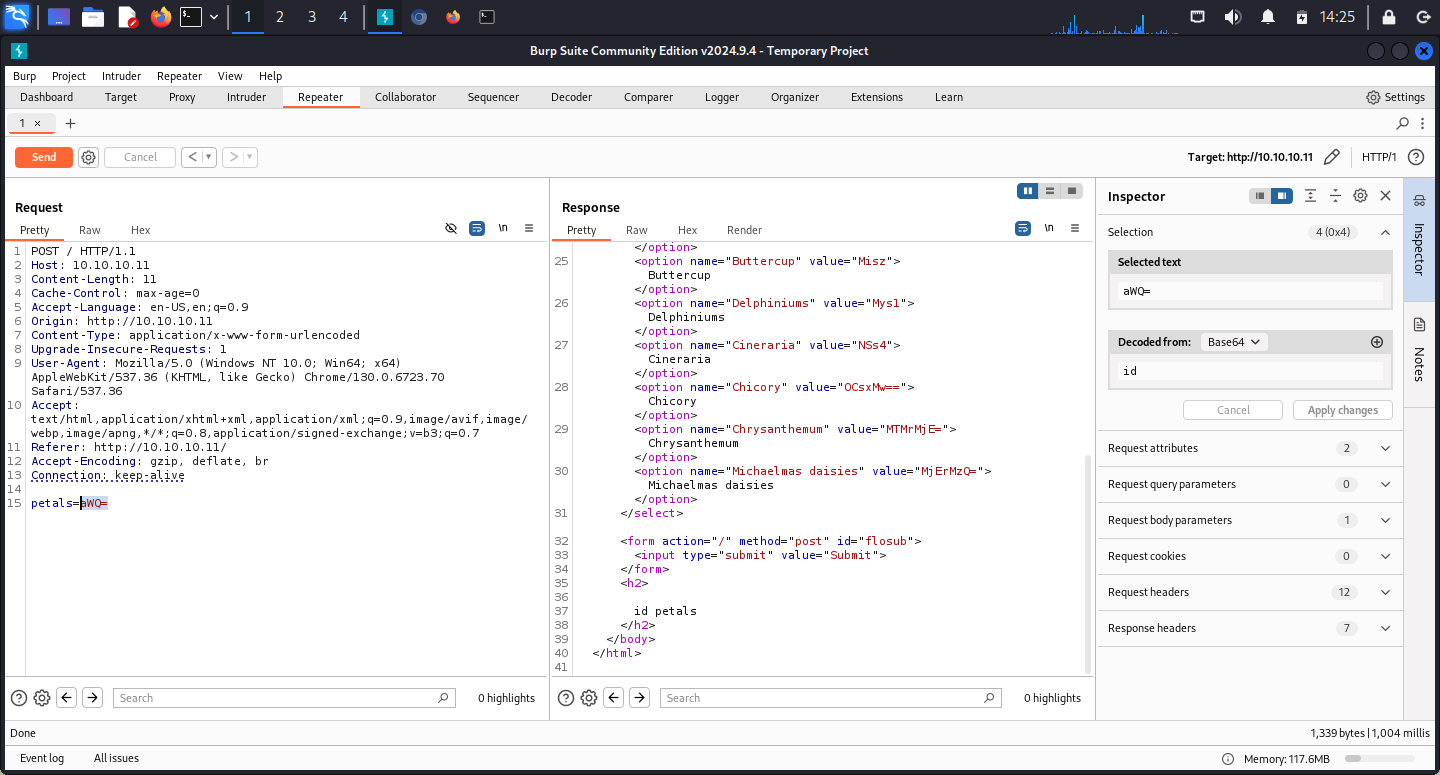
Task: Expand Request query parameters section
Action: point(1385,484)
